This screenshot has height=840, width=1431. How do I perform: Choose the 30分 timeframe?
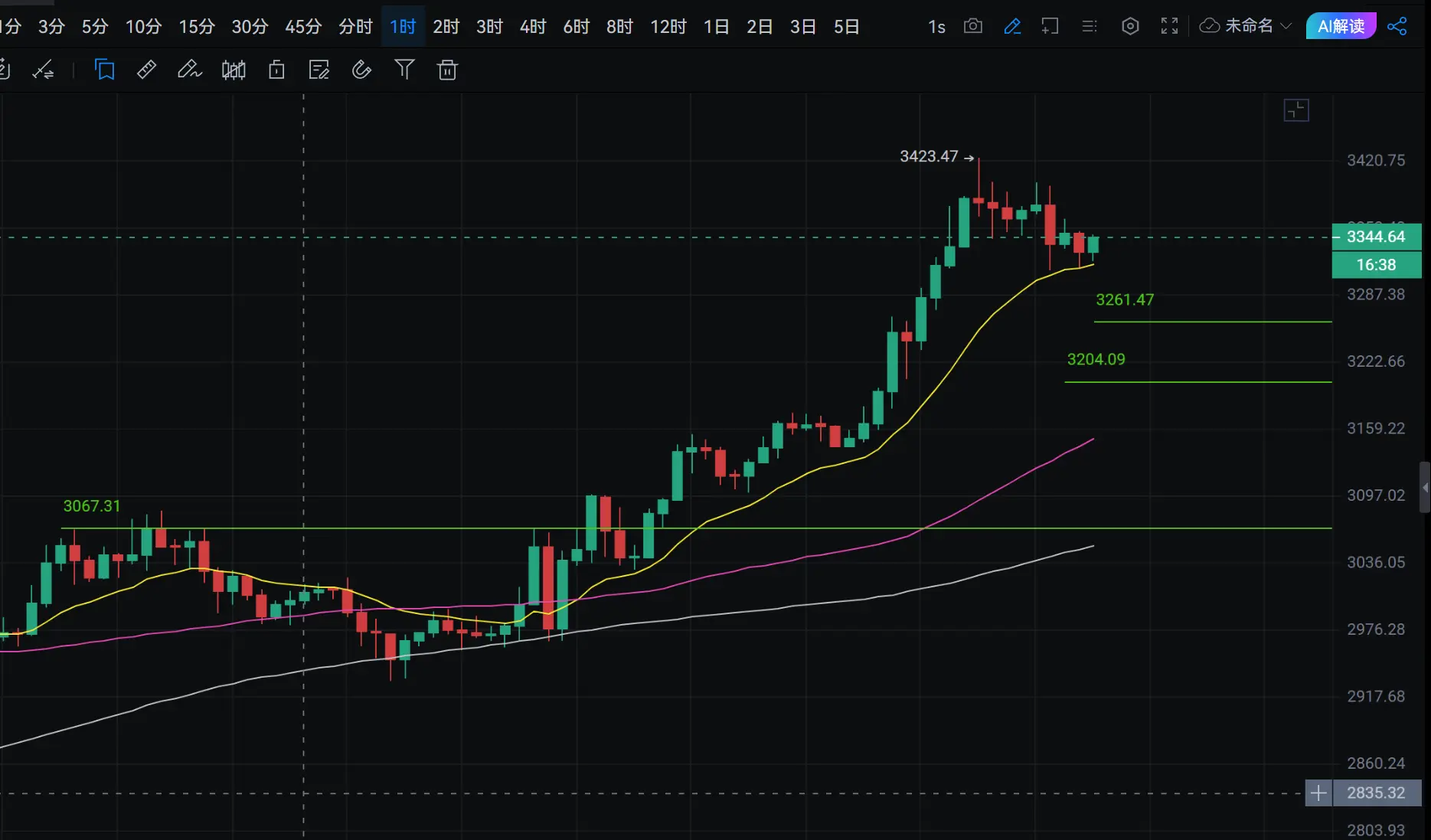tap(250, 27)
